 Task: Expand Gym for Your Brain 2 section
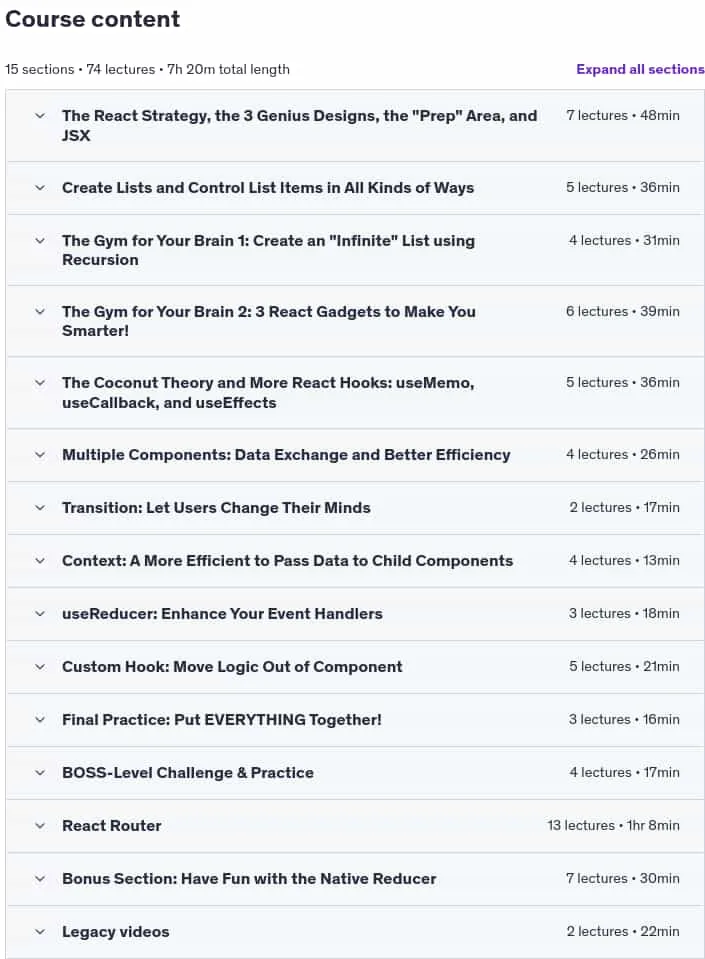pos(40,312)
